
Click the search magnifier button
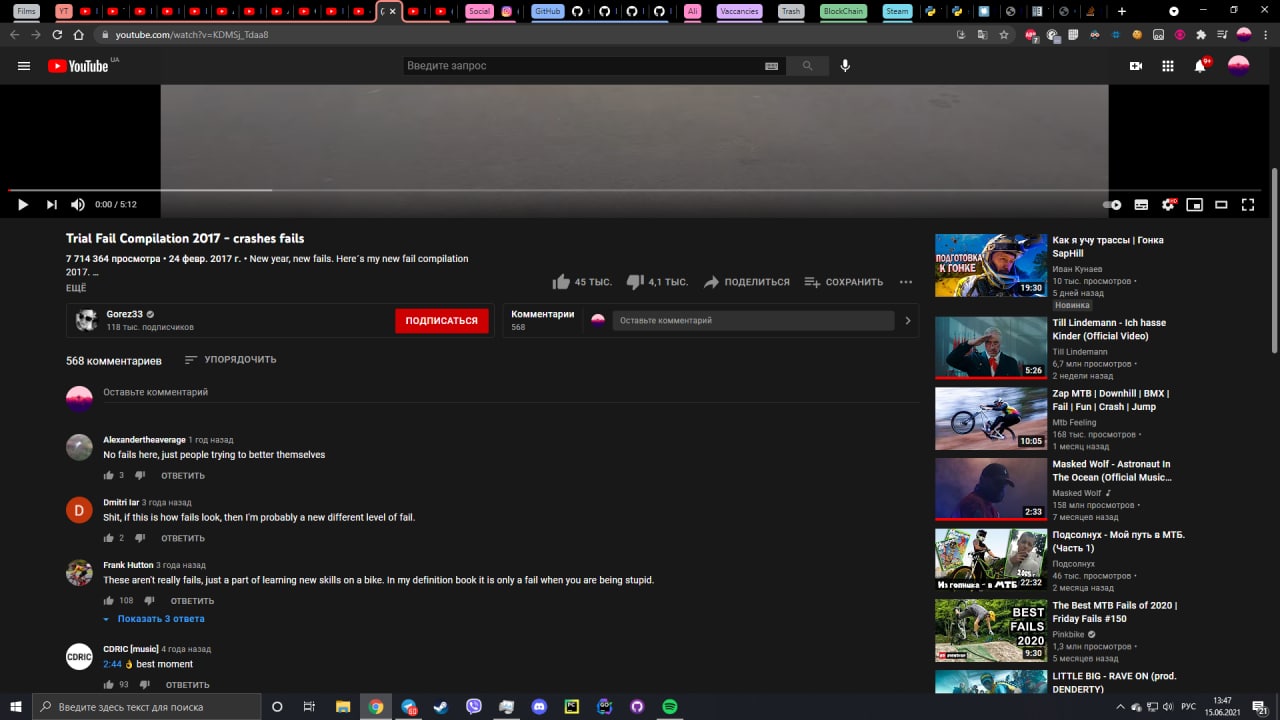(x=807, y=66)
